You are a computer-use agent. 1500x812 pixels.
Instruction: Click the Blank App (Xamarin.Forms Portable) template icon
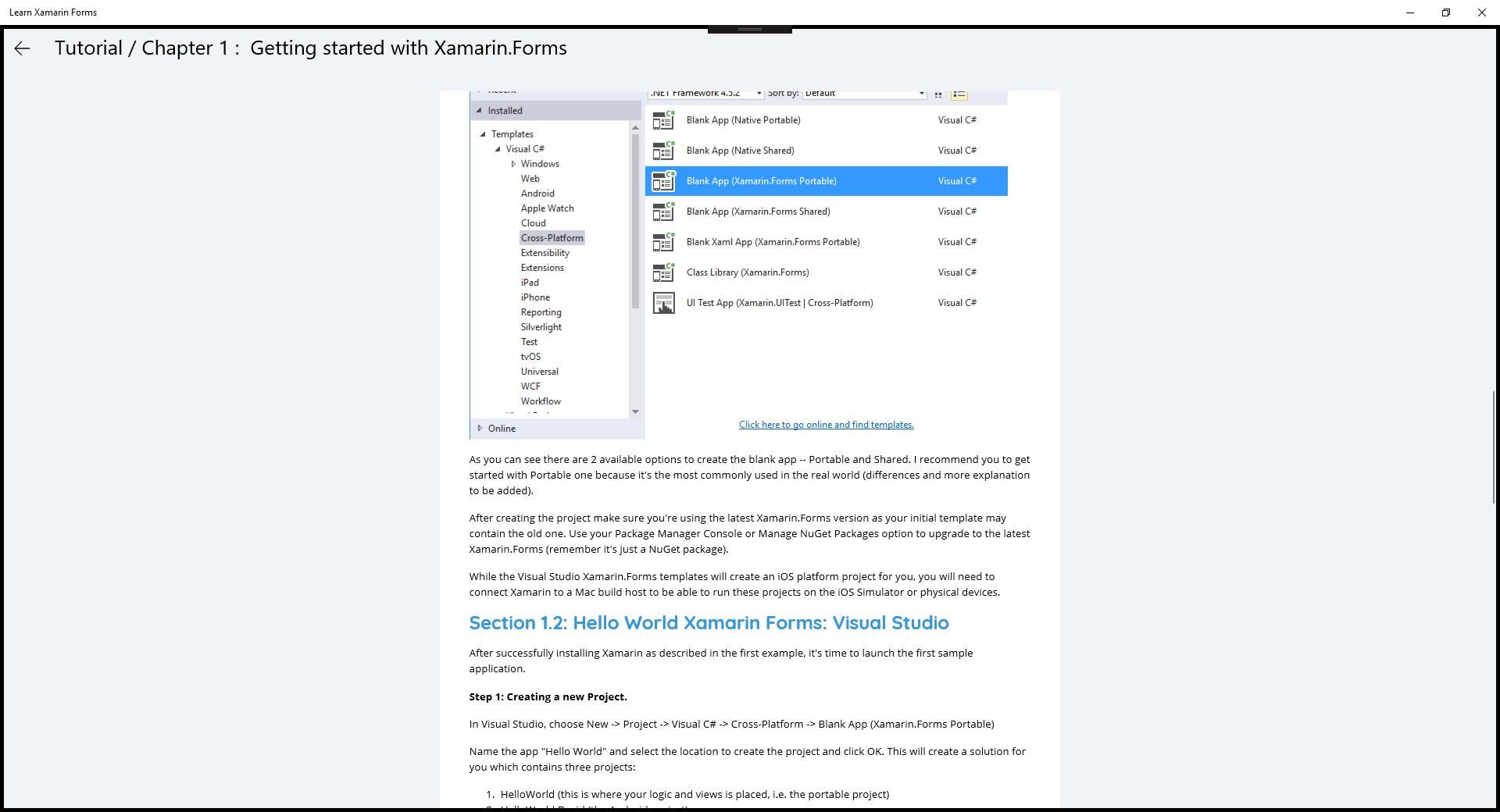(x=663, y=181)
